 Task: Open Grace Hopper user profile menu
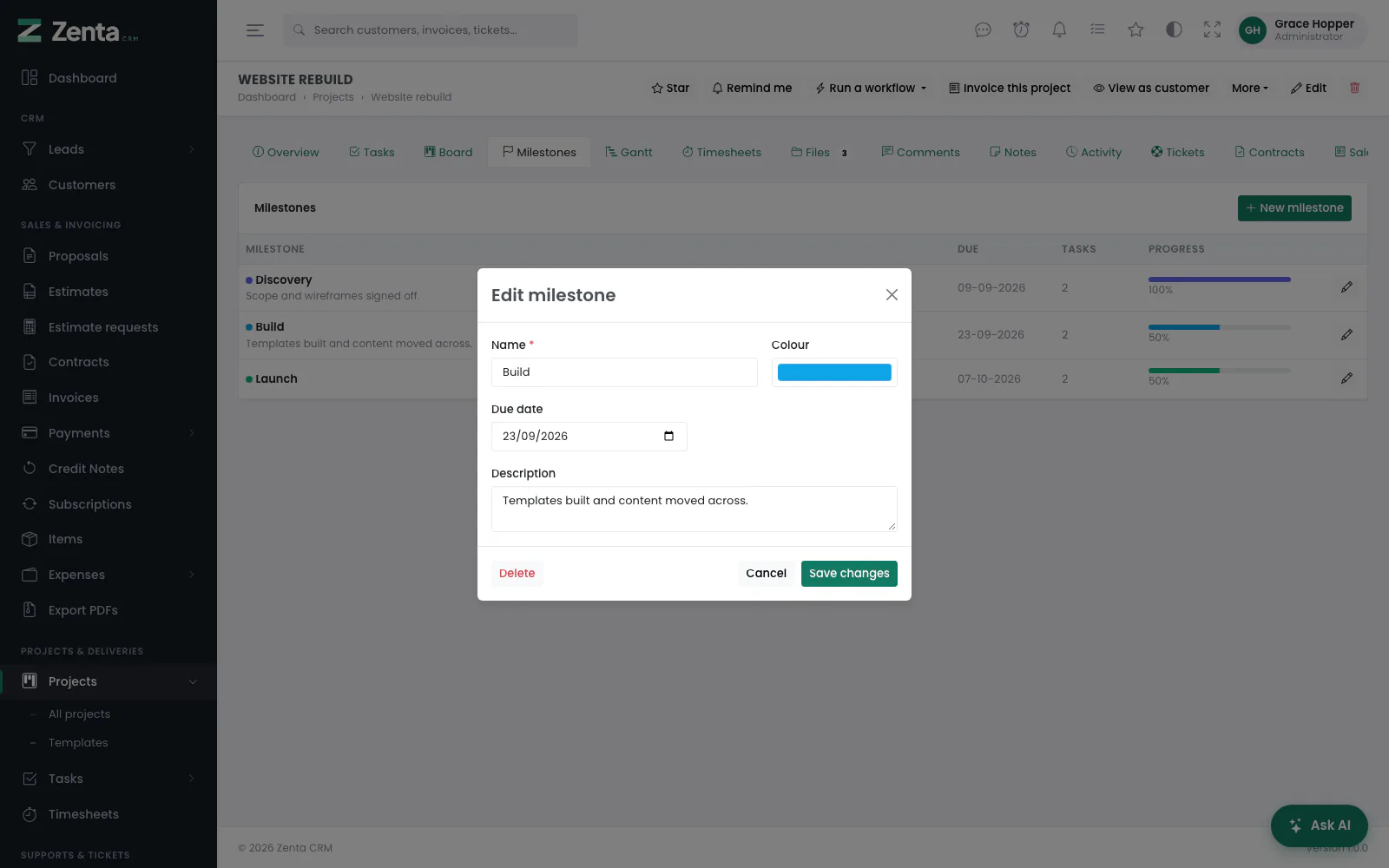[x=1300, y=30]
